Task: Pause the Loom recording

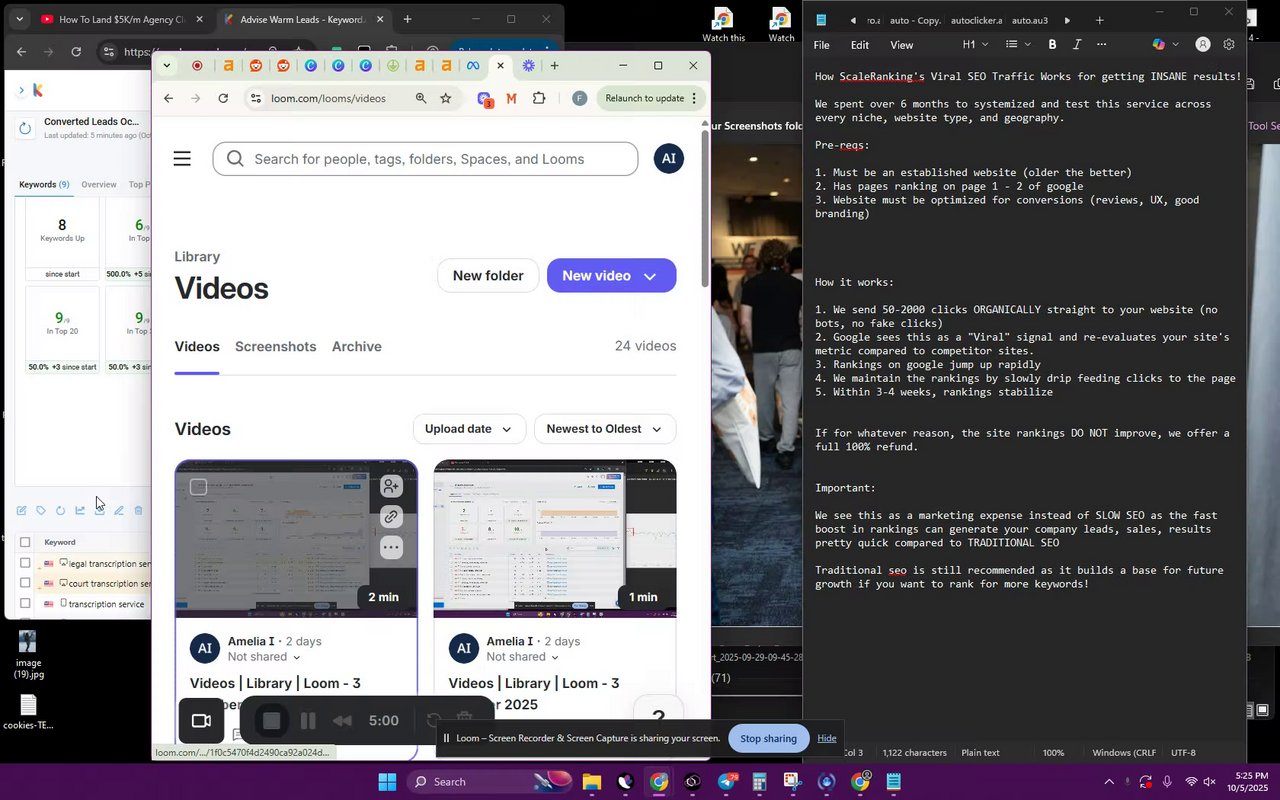Action: click(x=308, y=721)
